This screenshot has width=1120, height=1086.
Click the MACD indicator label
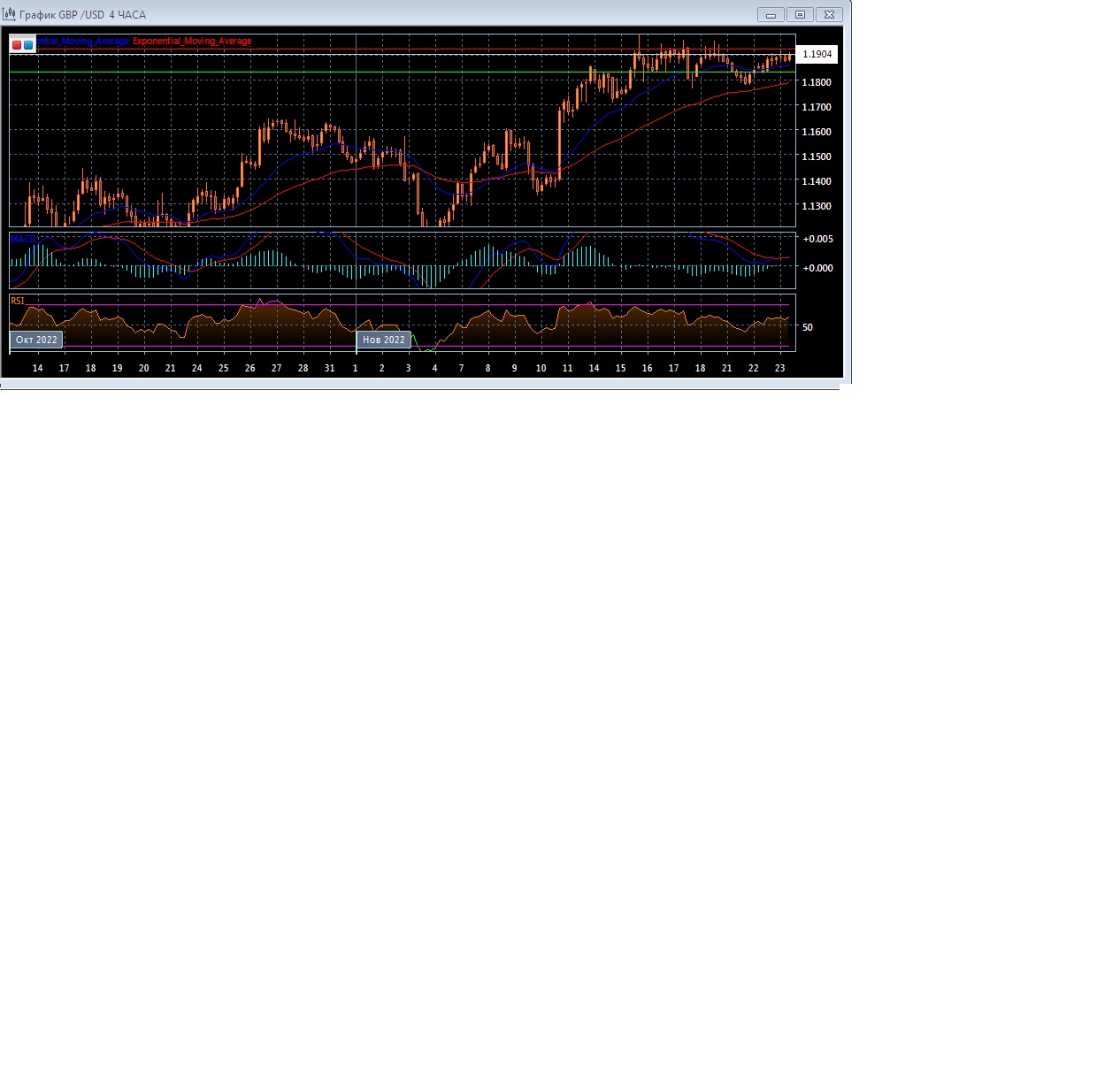23,239
